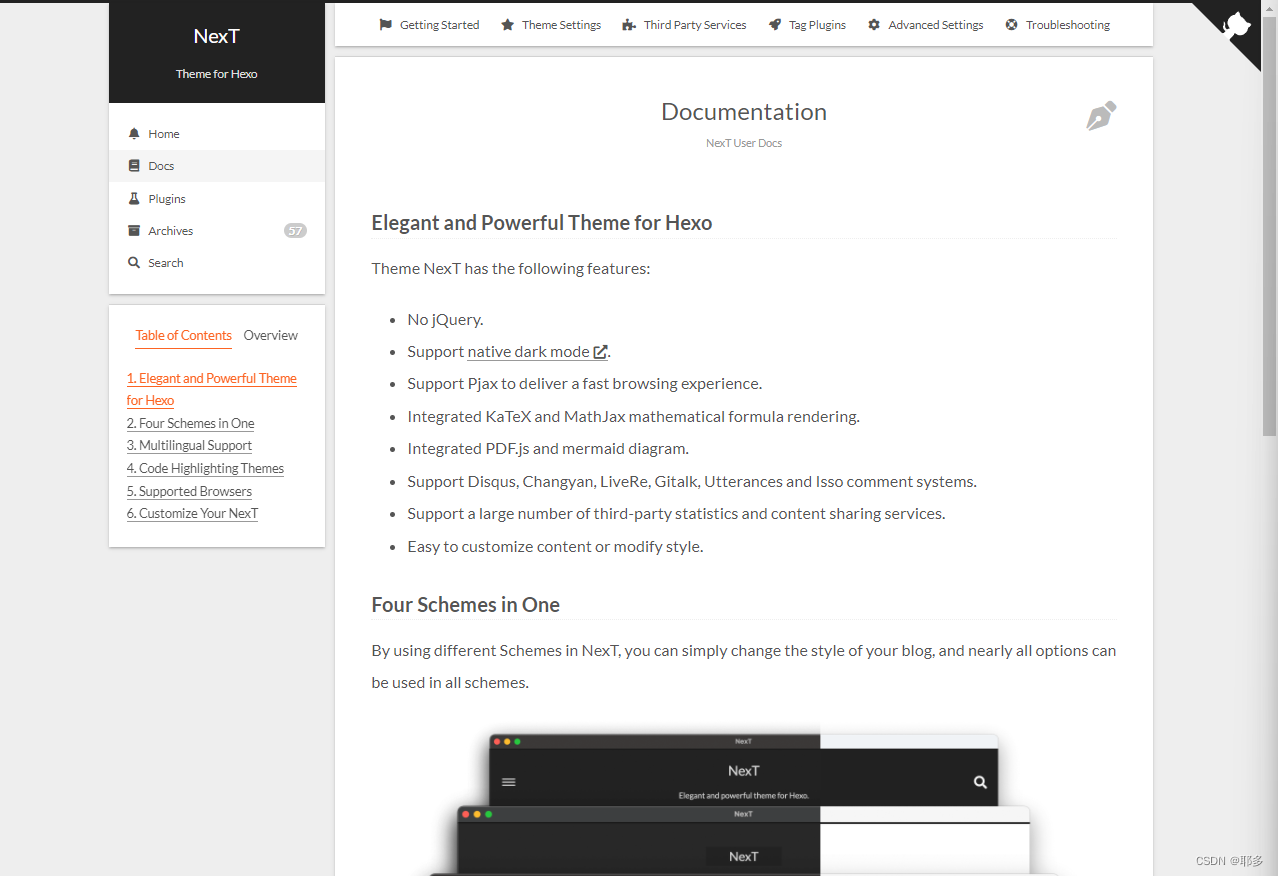Jump to Four Schemes in One section
The width and height of the screenshot is (1278, 876).
191,423
